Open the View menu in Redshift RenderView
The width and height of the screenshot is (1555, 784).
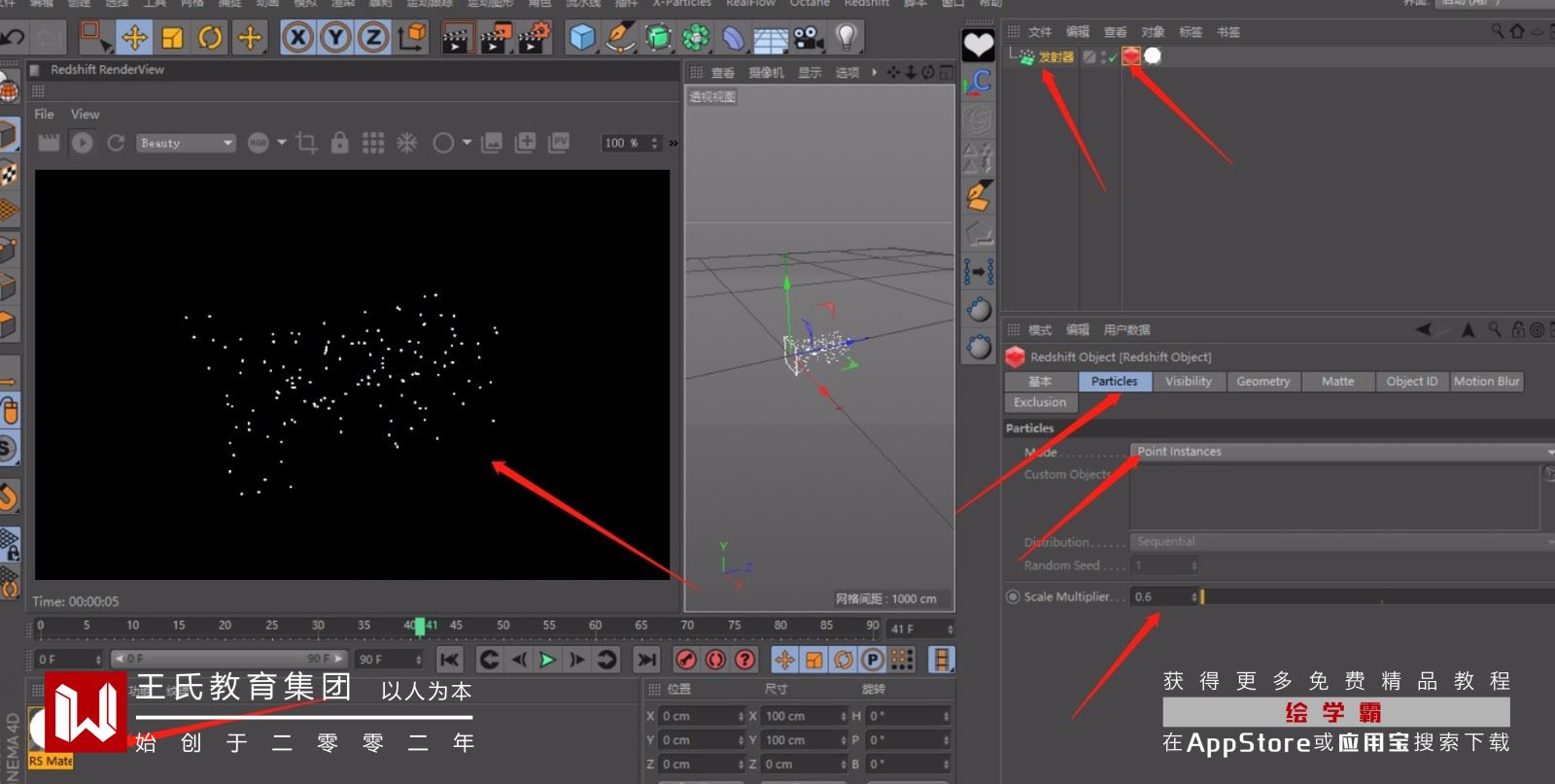tap(86, 114)
